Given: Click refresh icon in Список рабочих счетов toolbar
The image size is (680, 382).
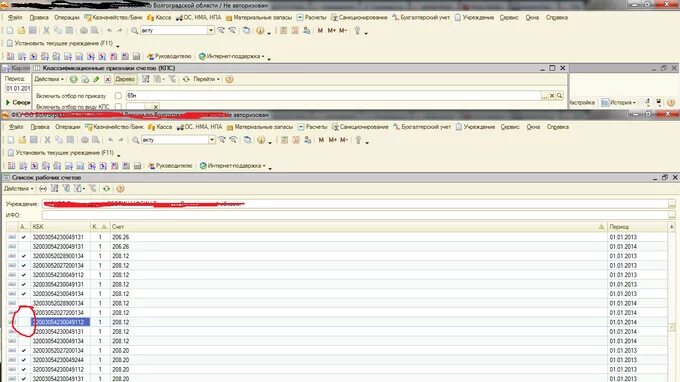Looking at the screenshot, I should pos(106,189).
